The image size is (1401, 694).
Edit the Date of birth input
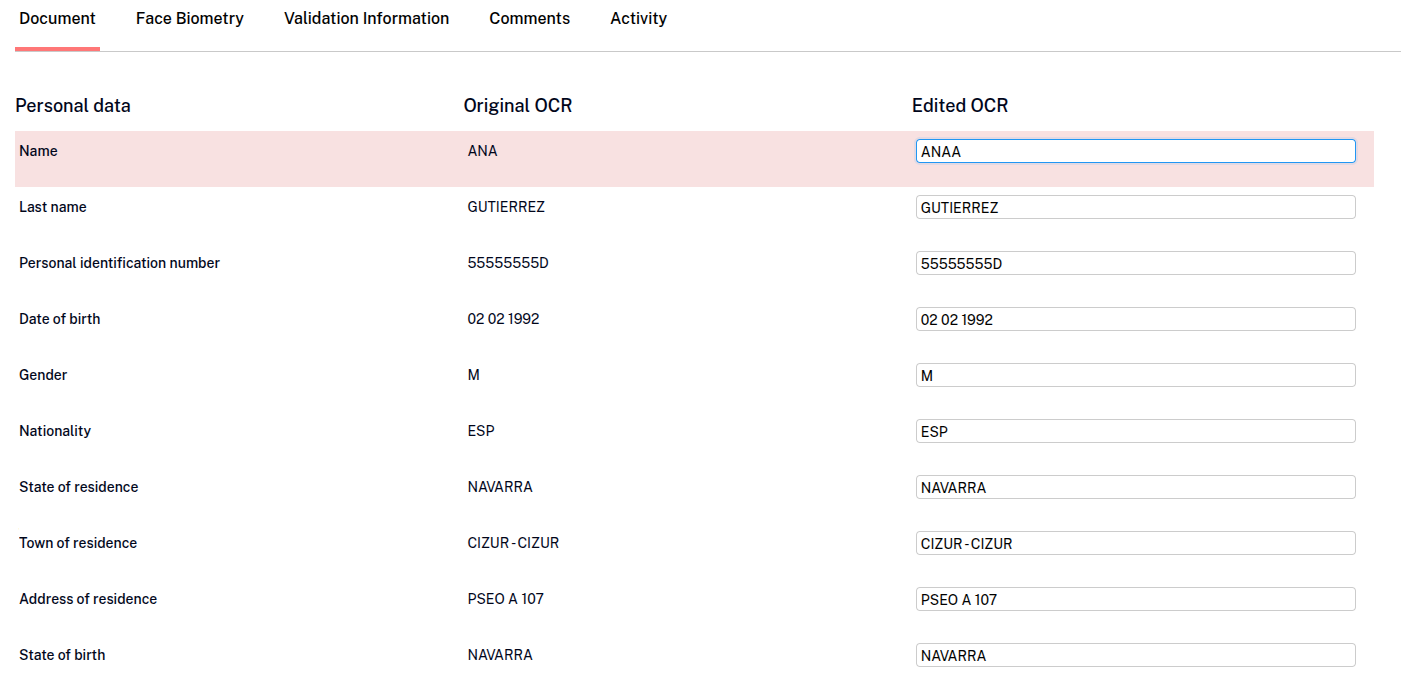(x=1135, y=319)
